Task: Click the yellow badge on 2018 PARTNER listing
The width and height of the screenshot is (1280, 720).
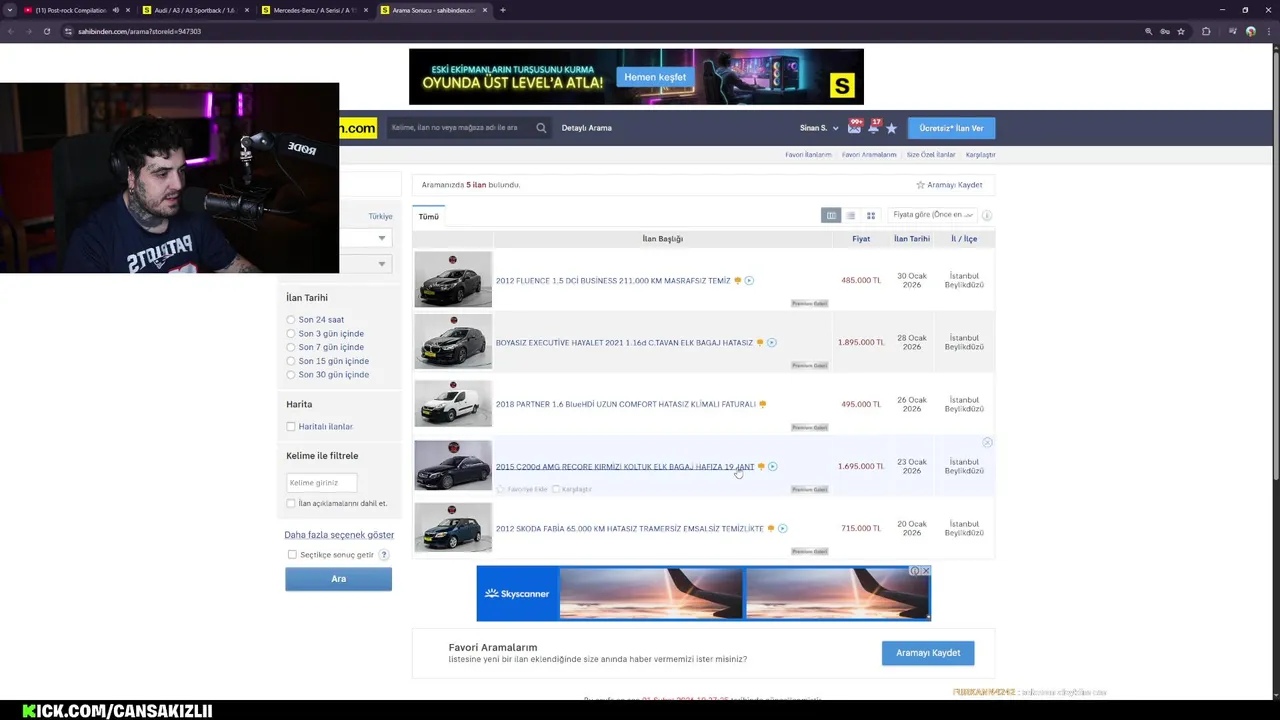Action: (x=763, y=405)
